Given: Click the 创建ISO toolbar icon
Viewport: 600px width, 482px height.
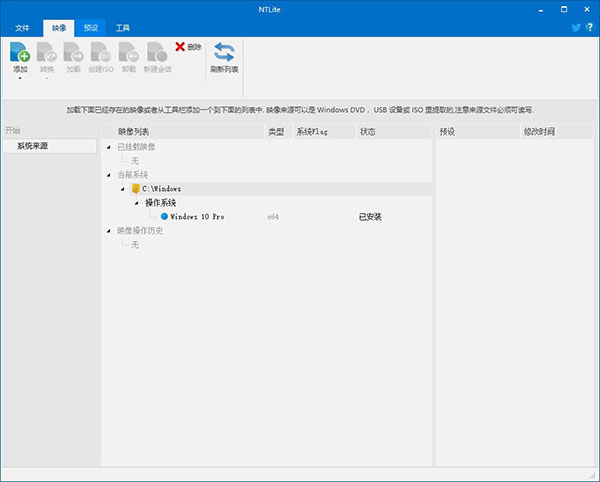Looking at the screenshot, I should point(101,52).
